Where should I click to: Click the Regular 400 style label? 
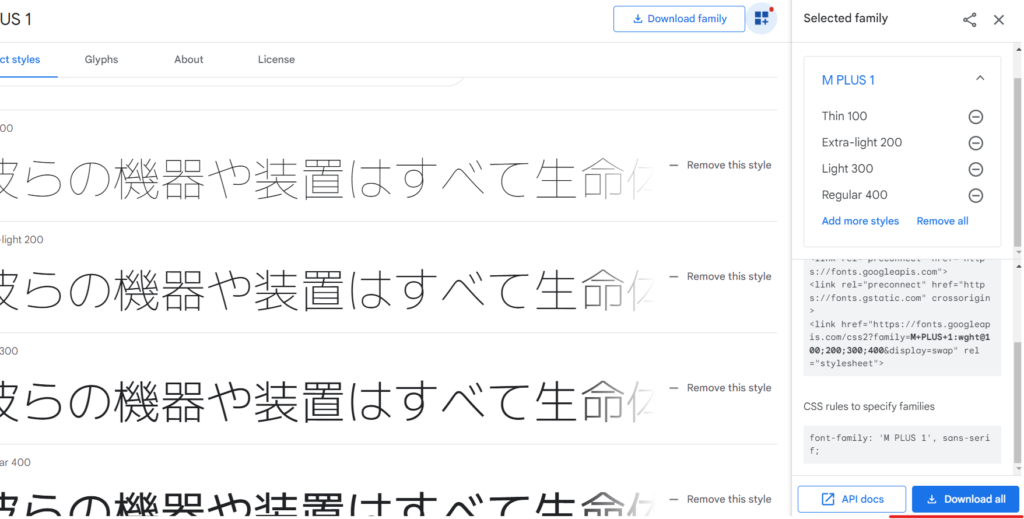pos(854,195)
